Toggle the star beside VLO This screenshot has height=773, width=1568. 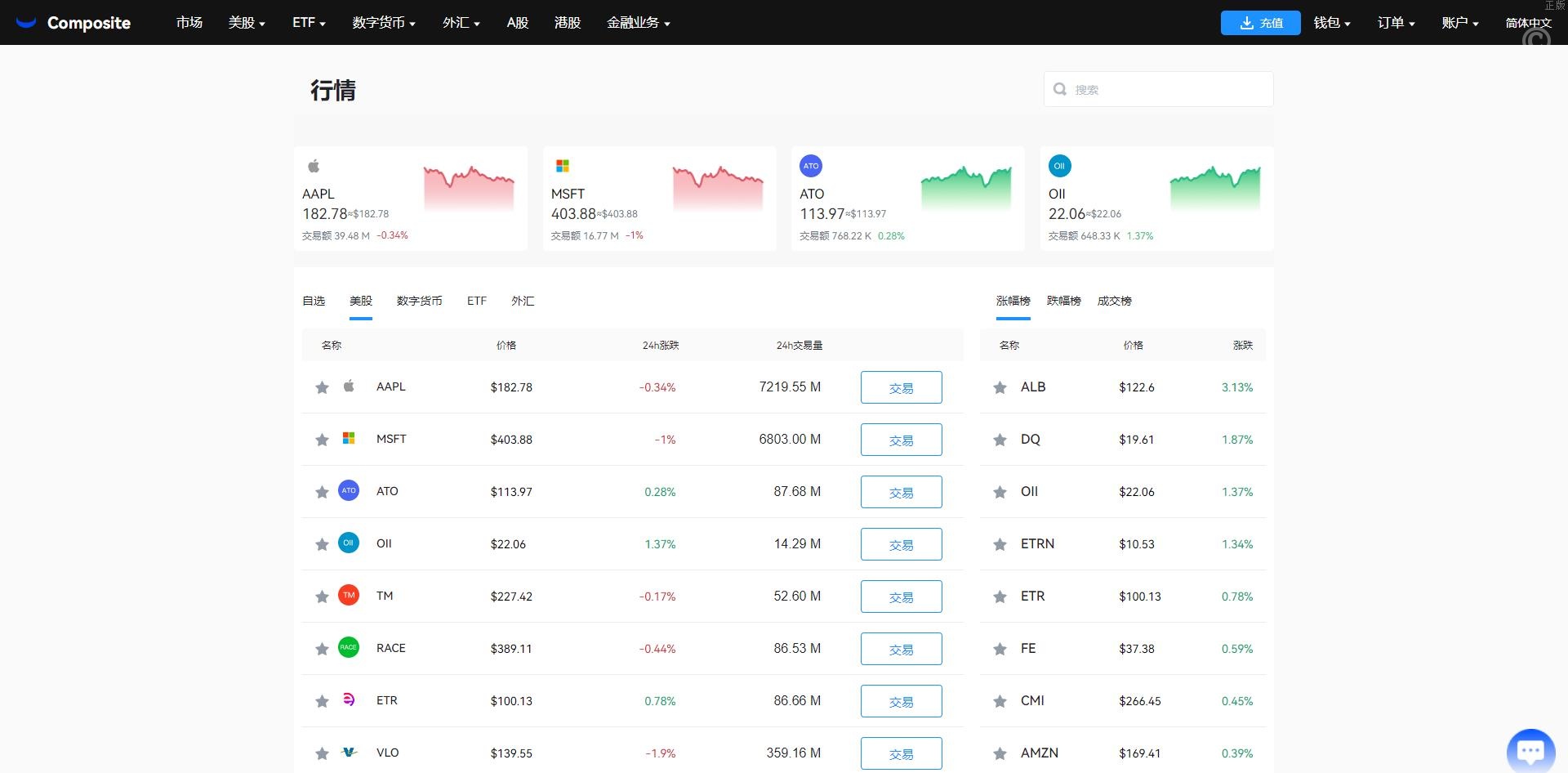click(x=322, y=753)
